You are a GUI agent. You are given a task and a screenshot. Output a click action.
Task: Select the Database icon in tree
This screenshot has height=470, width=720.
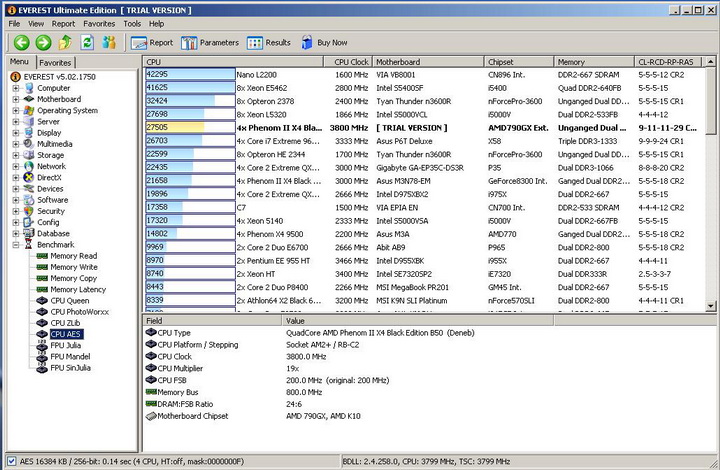(29, 234)
